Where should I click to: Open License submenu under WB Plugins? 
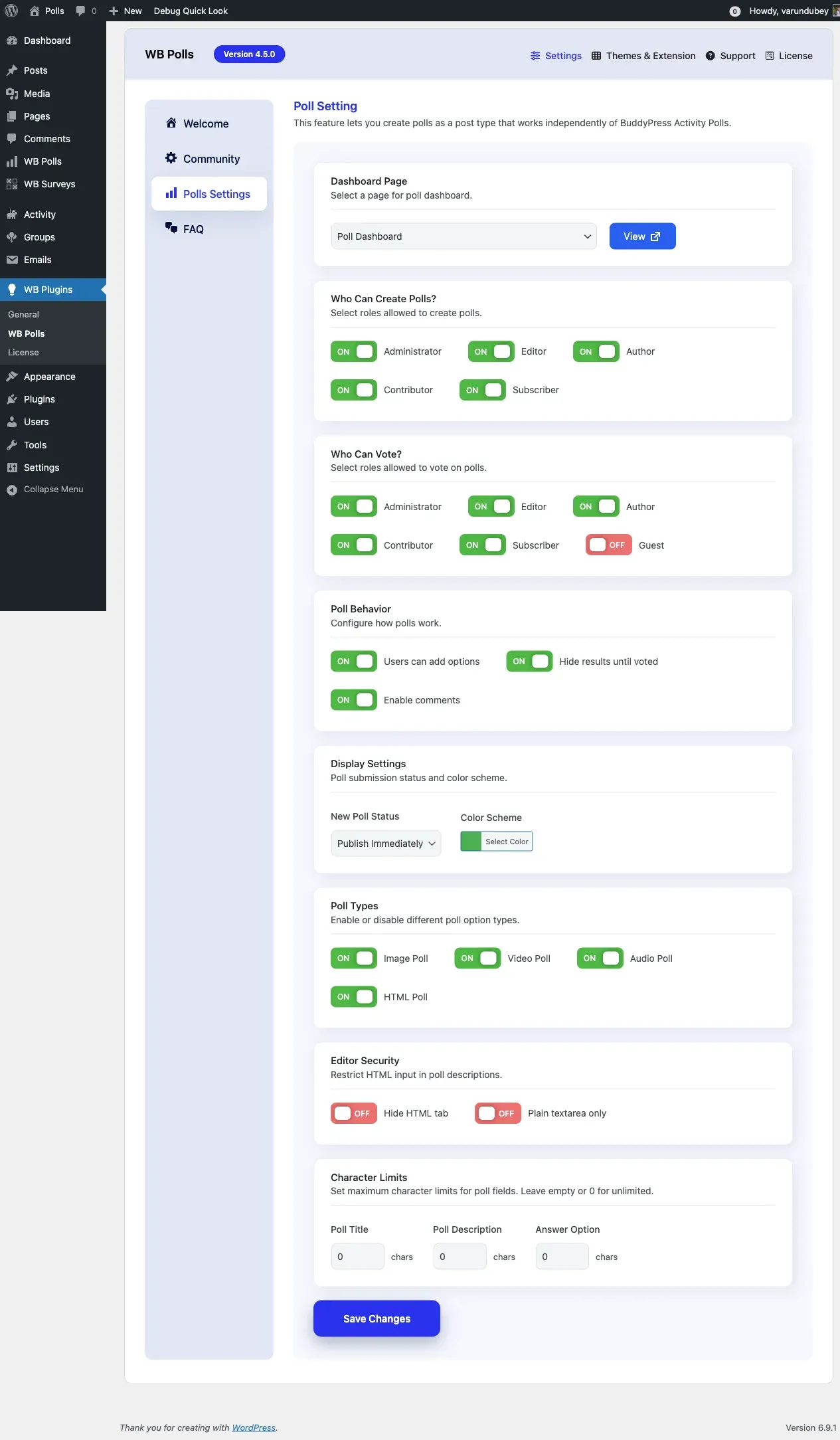(x=23, y=352)
